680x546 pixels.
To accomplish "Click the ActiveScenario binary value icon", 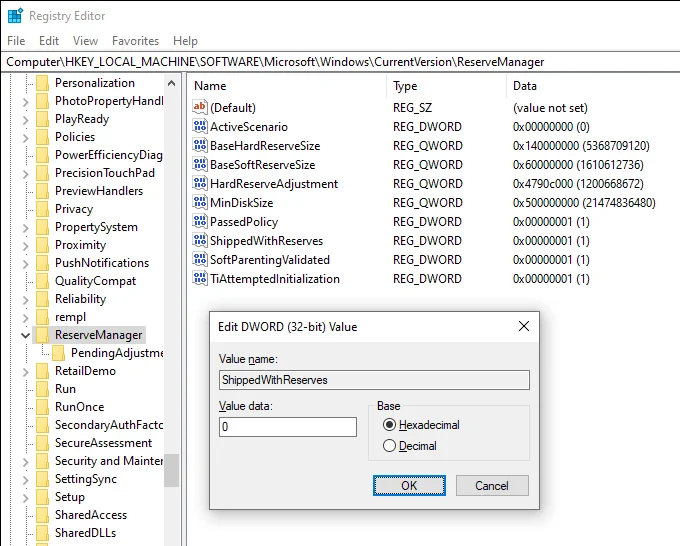I will point(199,126).
